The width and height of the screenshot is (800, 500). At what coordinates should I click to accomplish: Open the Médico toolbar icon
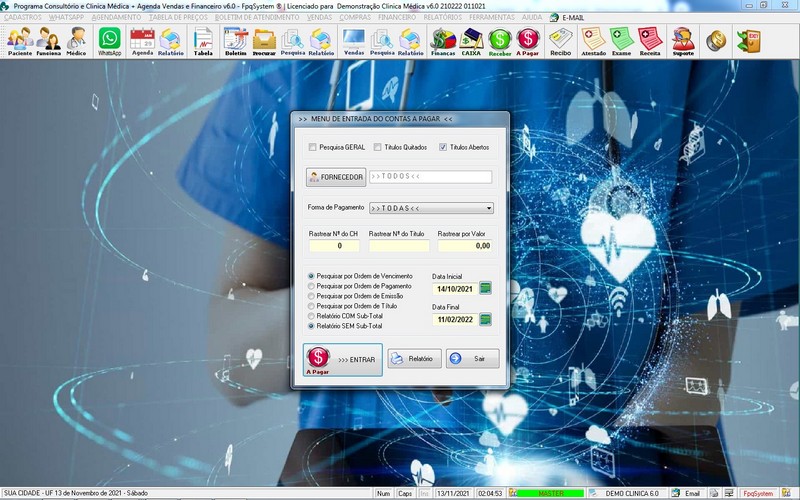pyautogui.click(x=76, y=40)
